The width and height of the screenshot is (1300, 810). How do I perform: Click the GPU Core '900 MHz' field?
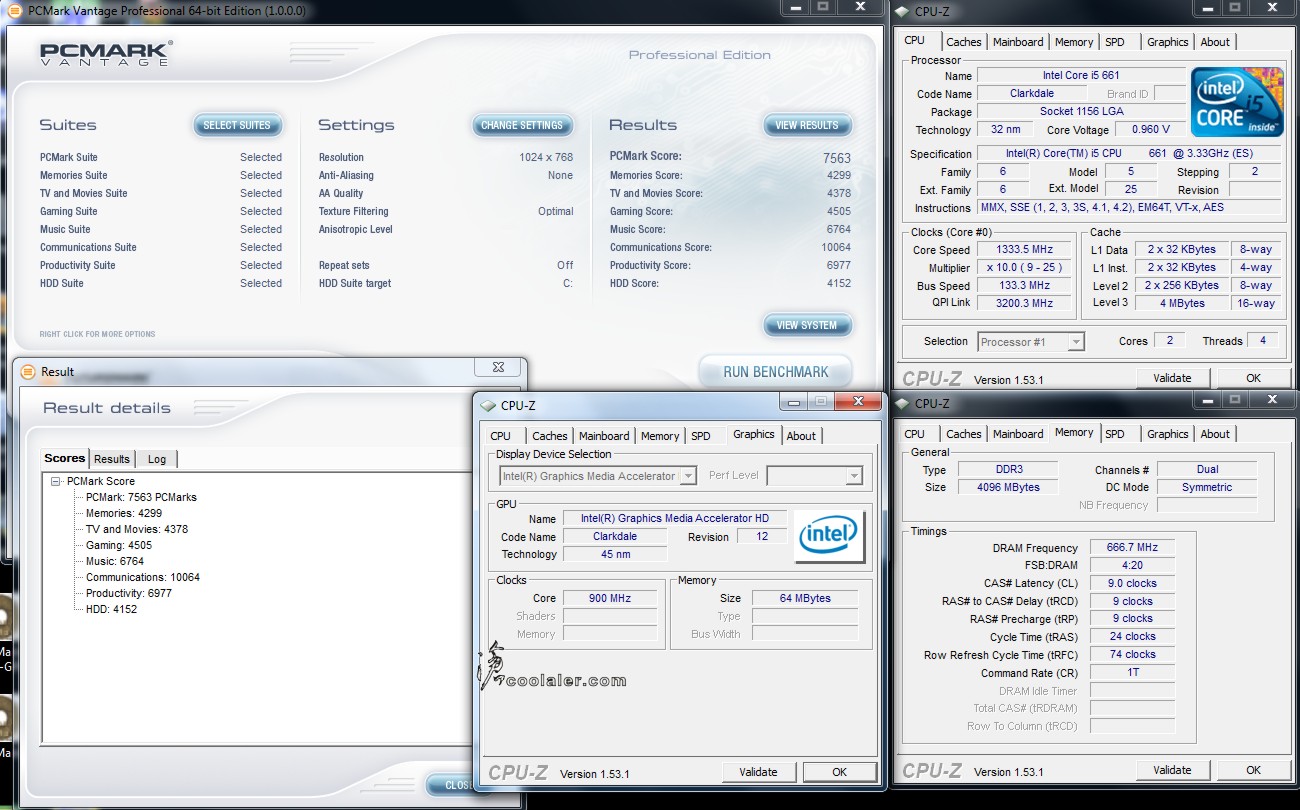click(x=610, y=598)
